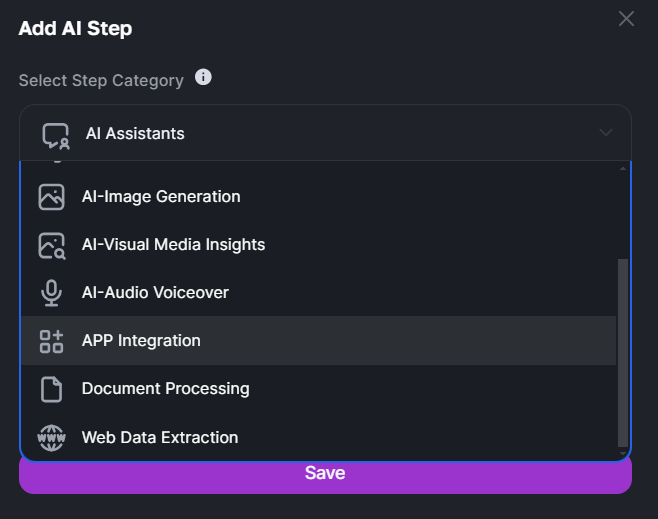This screenshot has height=519, width=658.
Task: Click the Document Processing page icon
Action: point(52,390)
